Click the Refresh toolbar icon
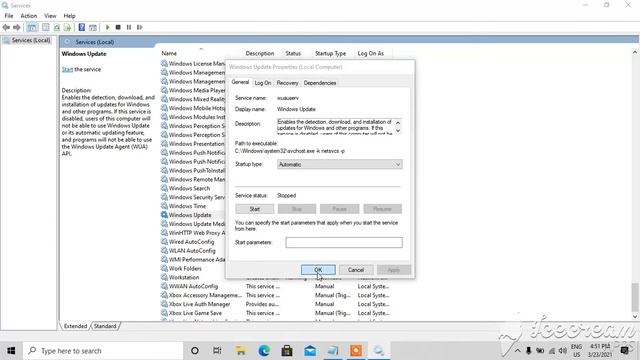This screenshot has width=640, height=360. pyautogui.click(x=57, y=27)
